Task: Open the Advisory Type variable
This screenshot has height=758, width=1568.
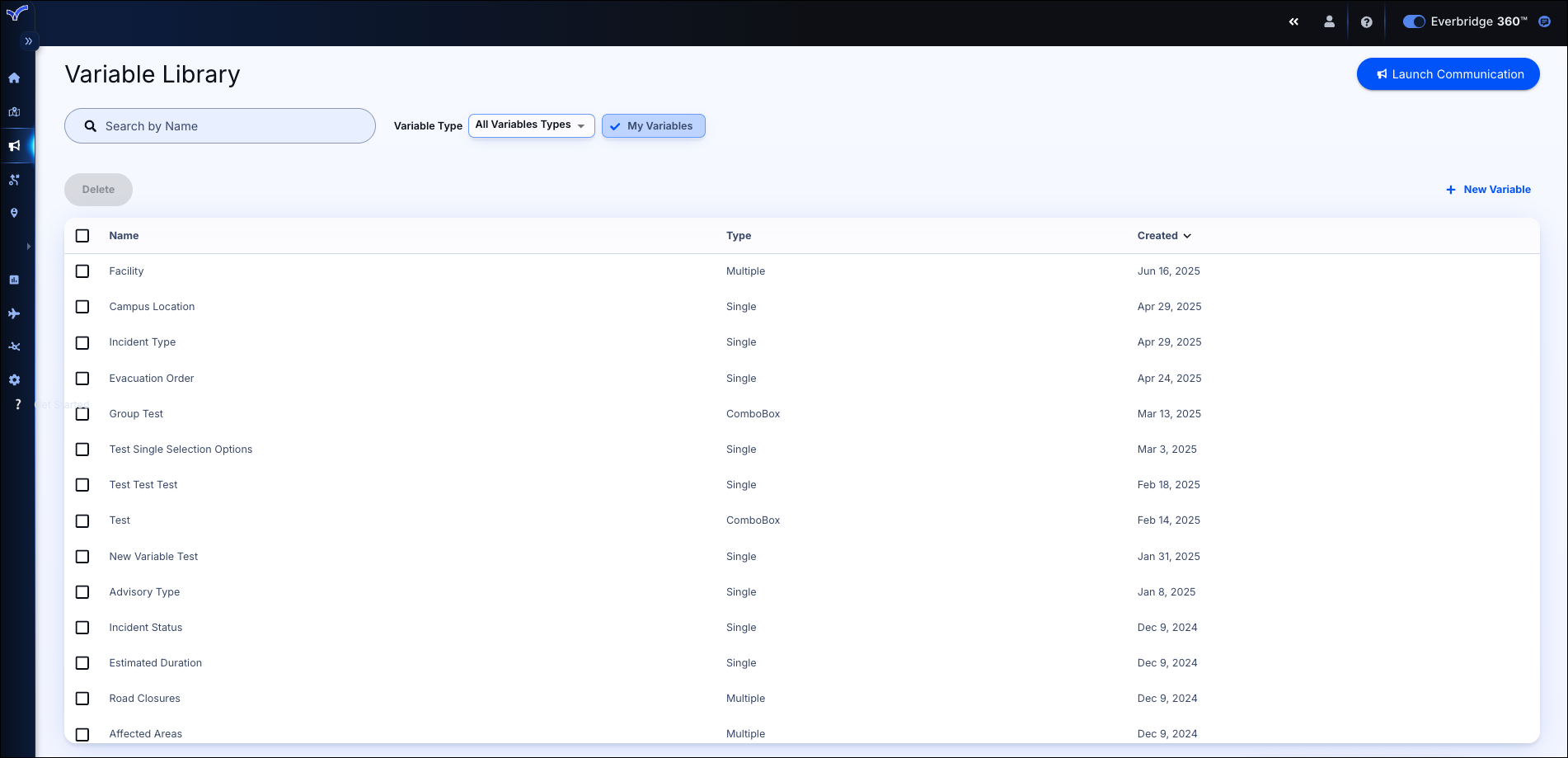Action: 144,592
